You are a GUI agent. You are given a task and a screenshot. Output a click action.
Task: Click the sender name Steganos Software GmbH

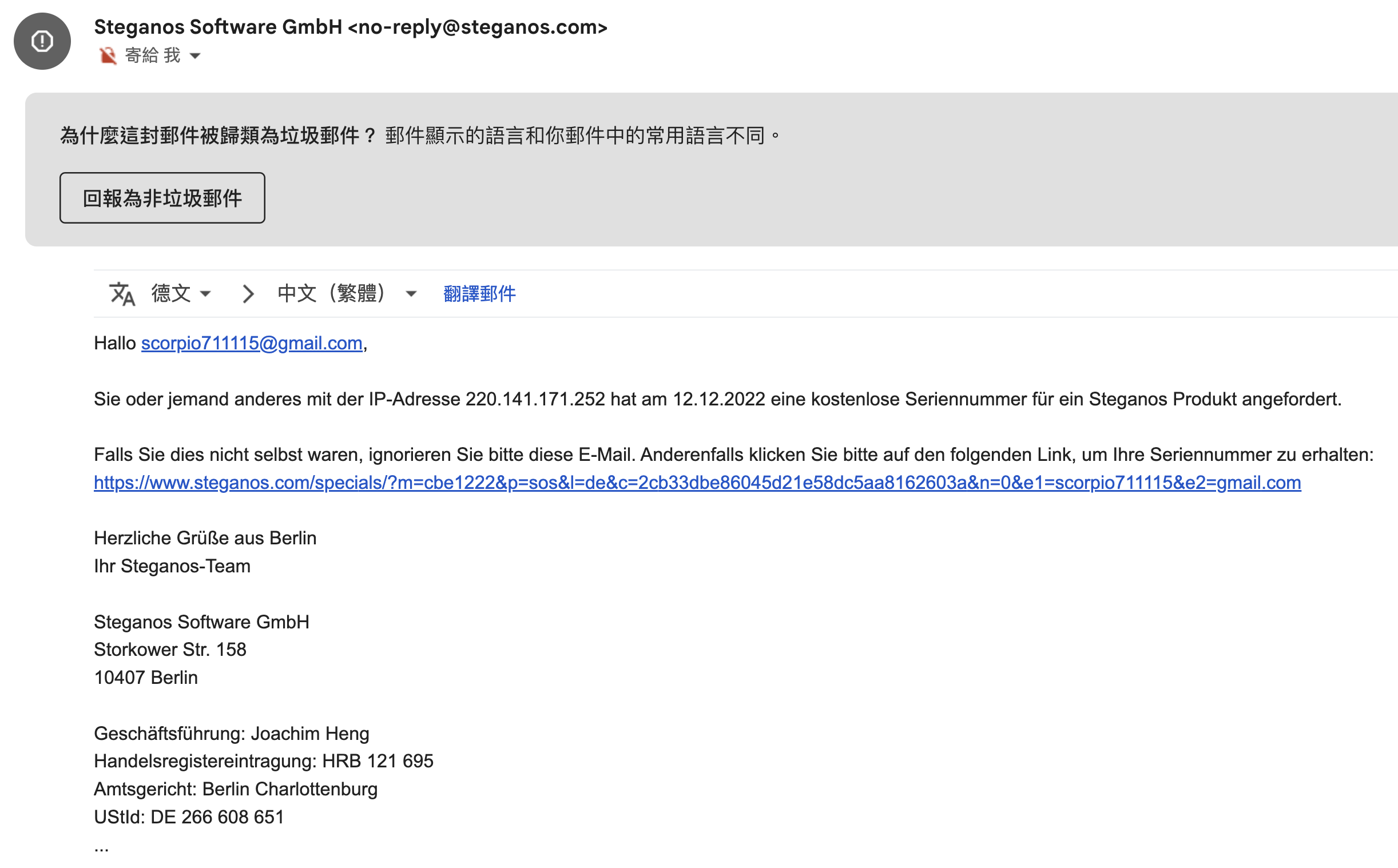click(218, 27)
